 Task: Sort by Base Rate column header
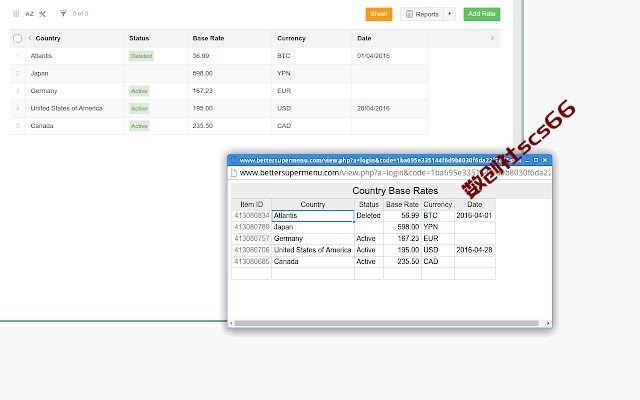[x=208, y=38]
